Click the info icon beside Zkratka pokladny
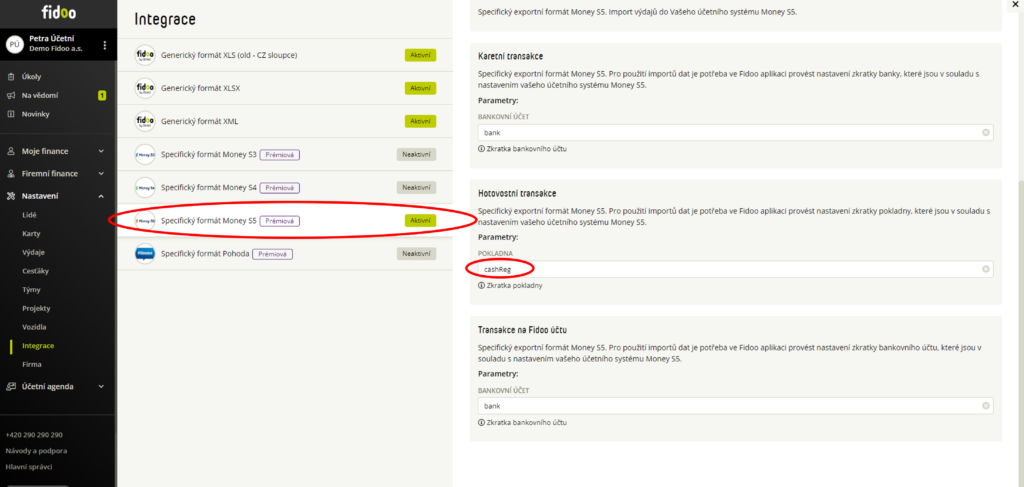The height and width of the screenshot is (487, 1024). [481, 285]
